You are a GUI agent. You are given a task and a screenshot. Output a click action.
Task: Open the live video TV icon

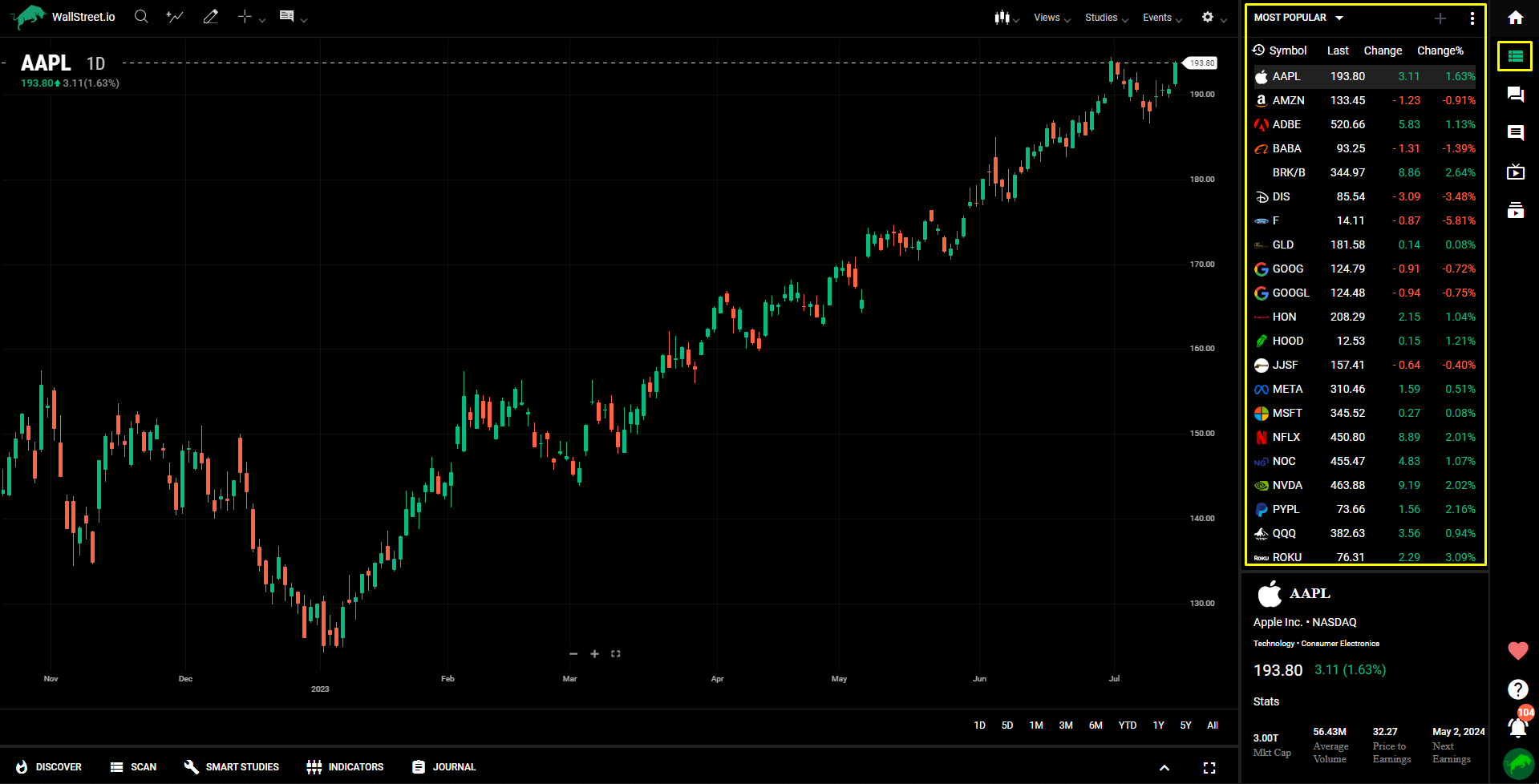[1516, 172]
